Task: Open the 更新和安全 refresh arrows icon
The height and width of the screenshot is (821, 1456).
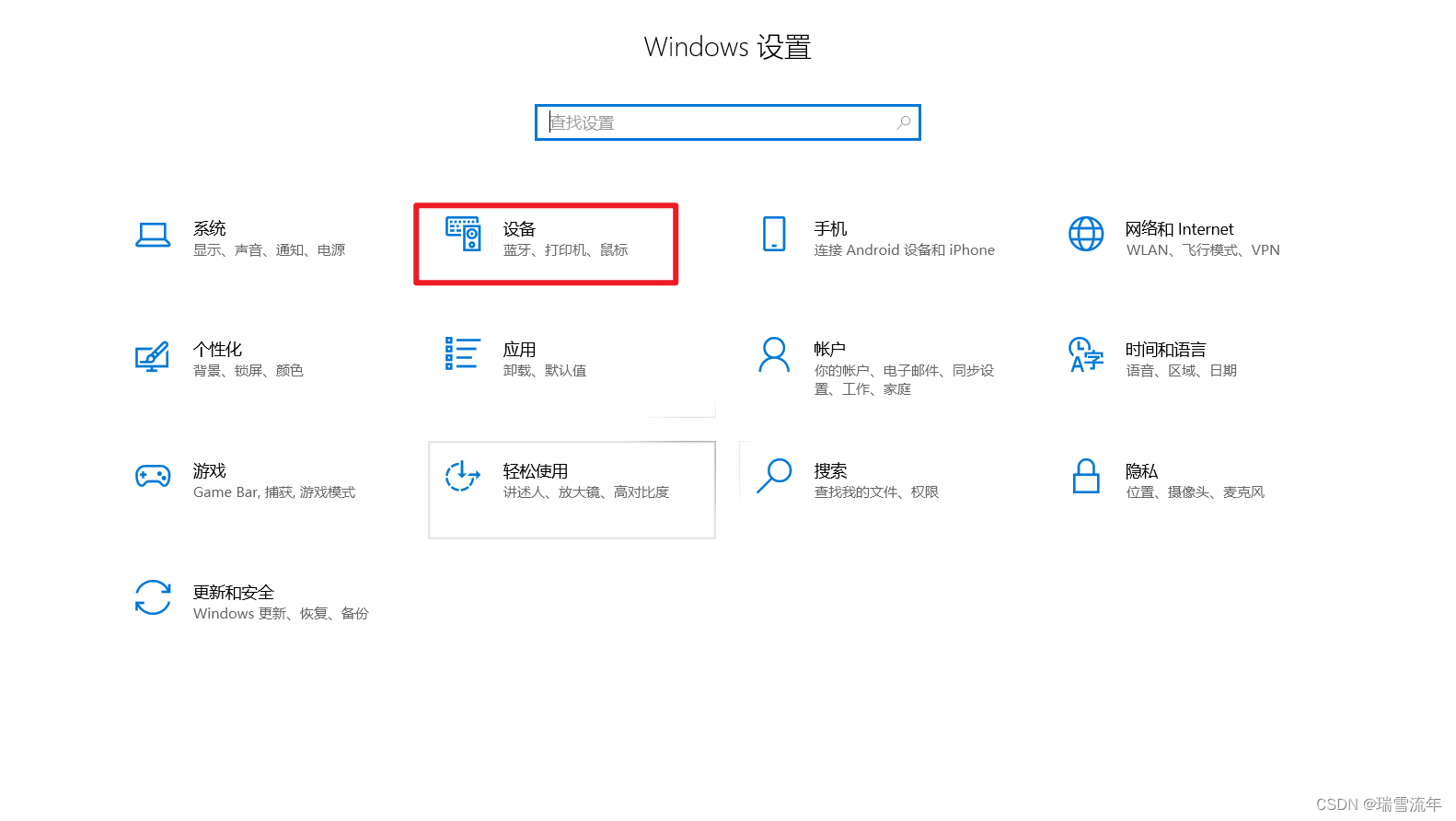Action: (x=153, y=597)
